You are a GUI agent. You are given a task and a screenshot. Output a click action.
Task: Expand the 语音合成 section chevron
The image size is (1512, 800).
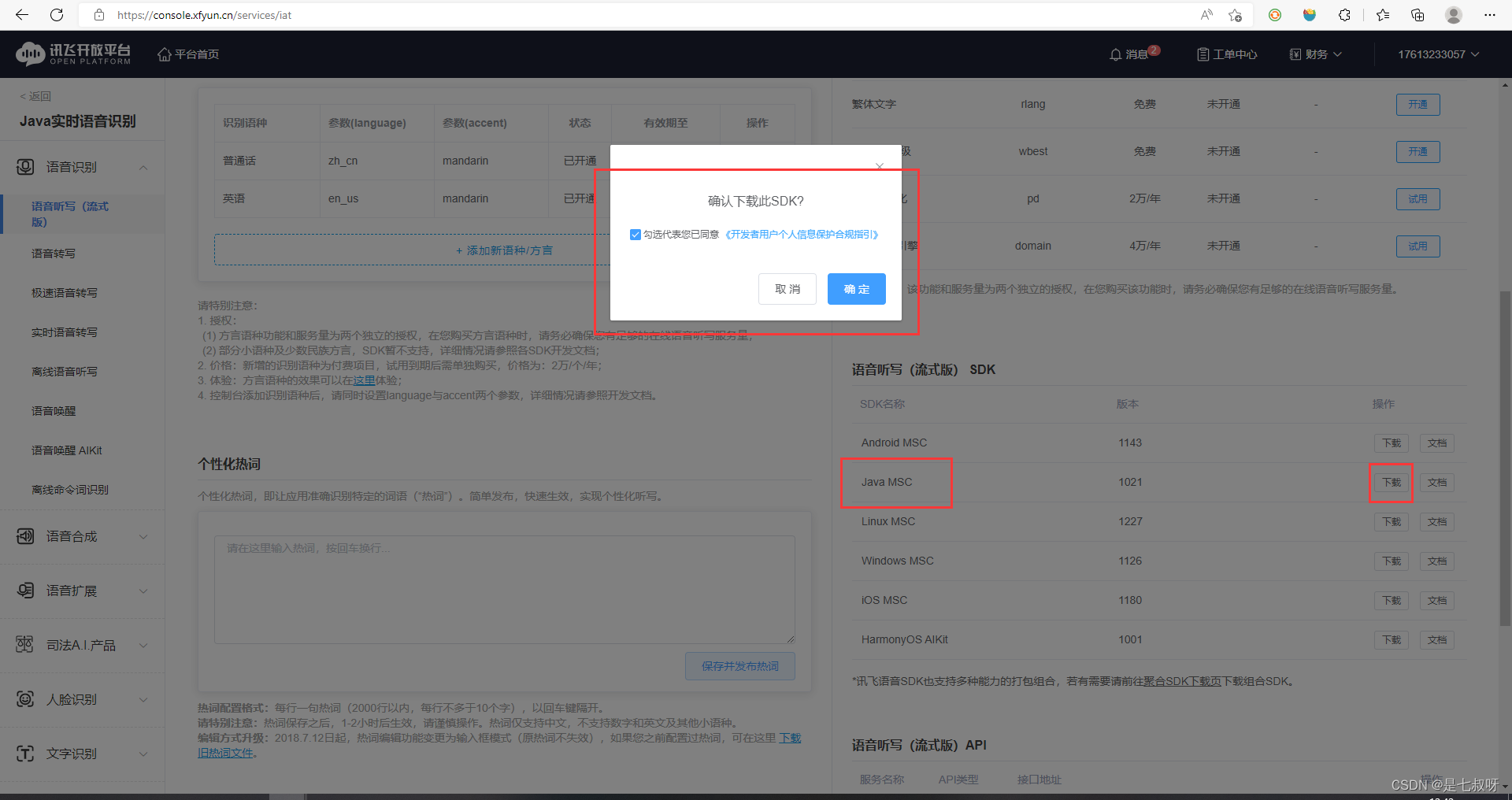[x=143, y=537]
